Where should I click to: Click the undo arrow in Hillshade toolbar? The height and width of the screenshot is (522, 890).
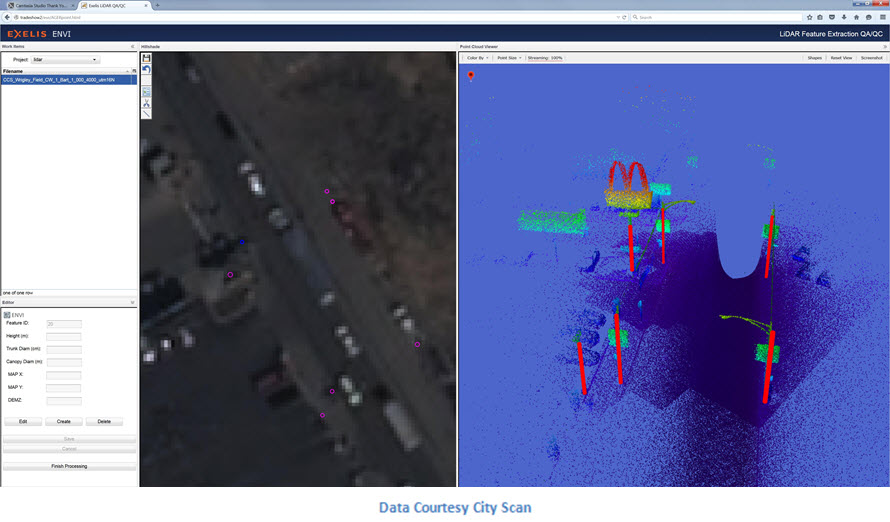(x=146, y=70)
